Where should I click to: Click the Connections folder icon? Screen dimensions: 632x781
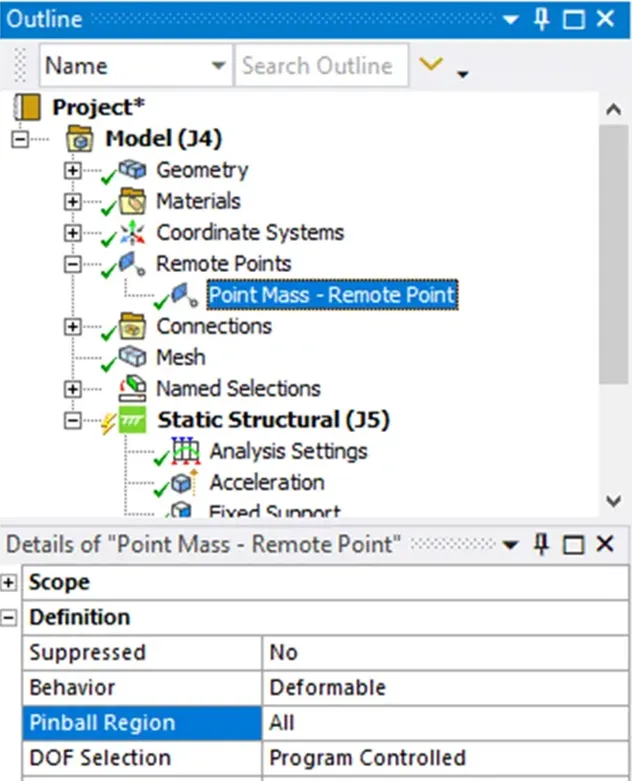pyautogui.click(x=132, y=326)
